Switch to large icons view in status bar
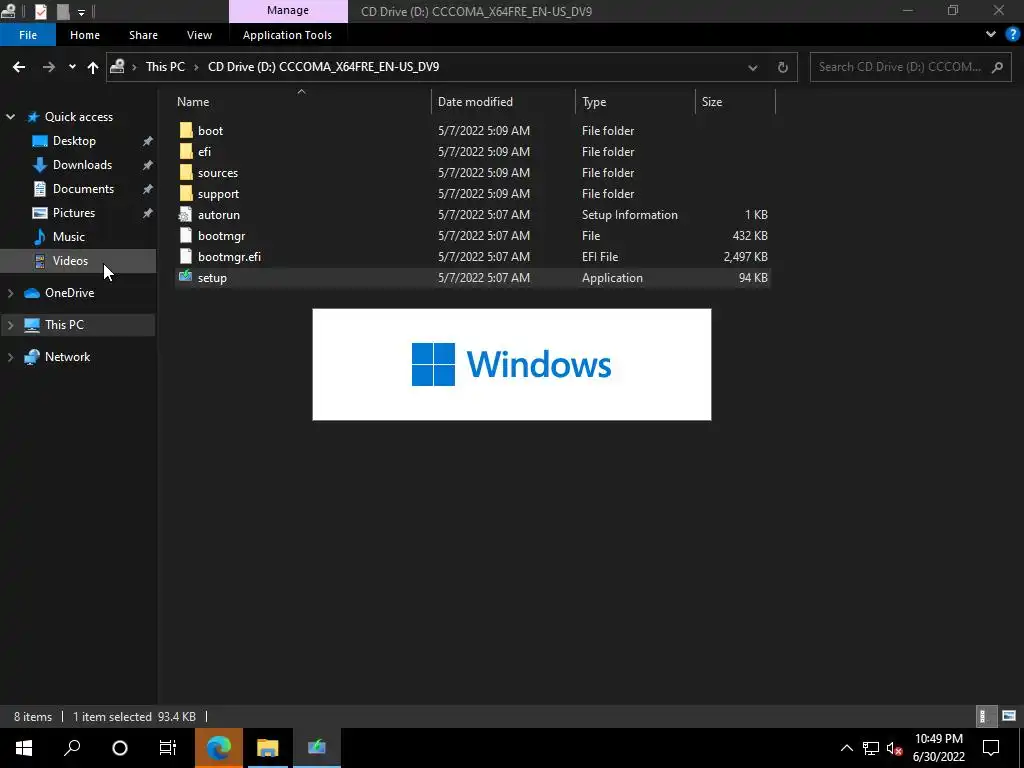 tap(1009, 716)
